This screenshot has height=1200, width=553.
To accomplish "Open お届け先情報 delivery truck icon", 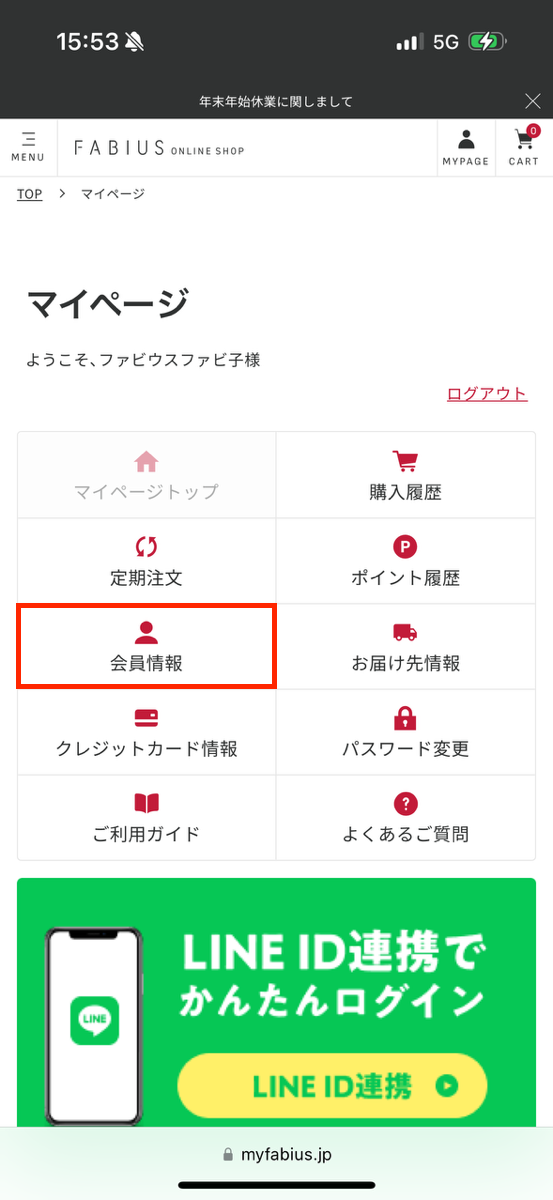I will pyautogui.click(x=405, y=632).
